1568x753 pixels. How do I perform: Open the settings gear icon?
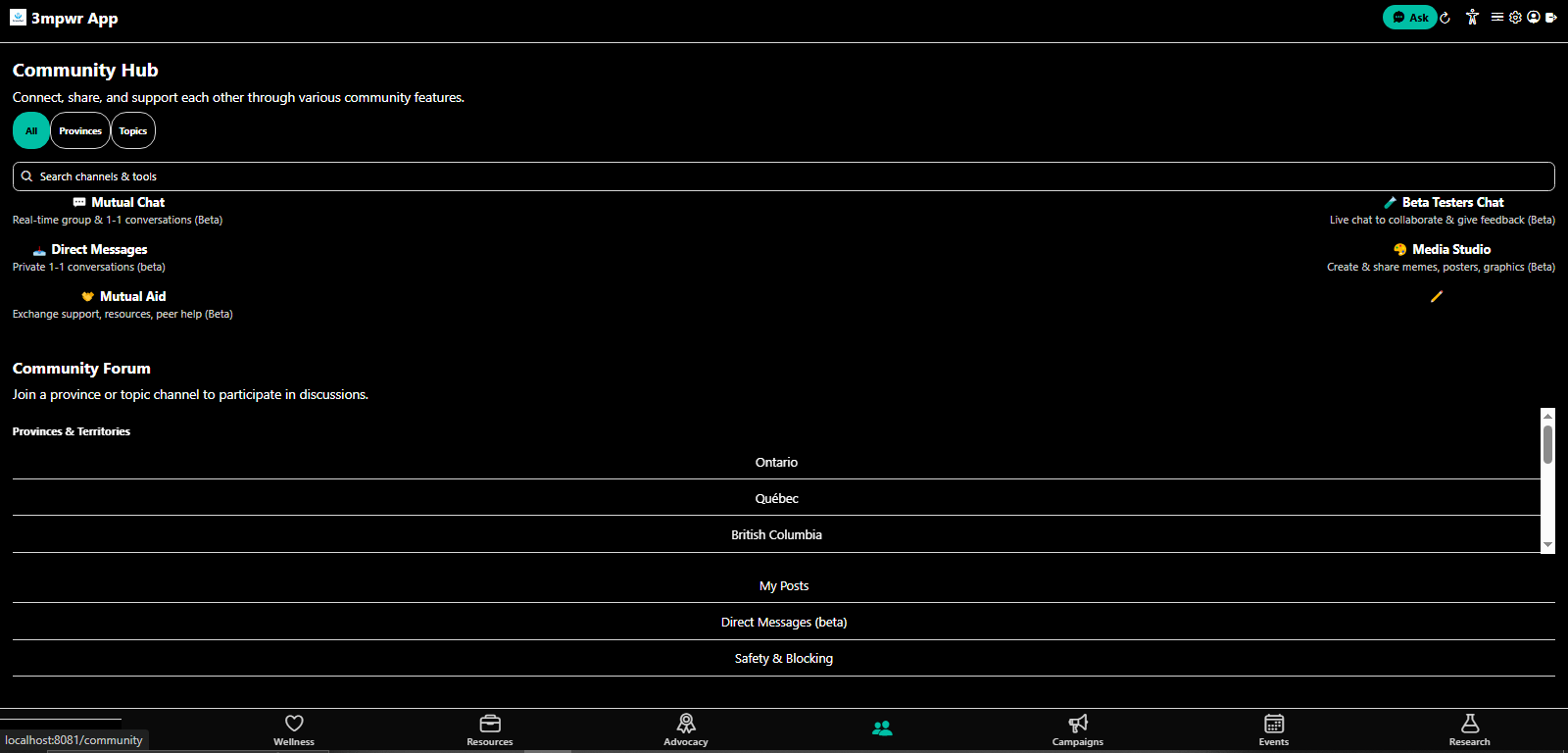tap(1515, 17)
